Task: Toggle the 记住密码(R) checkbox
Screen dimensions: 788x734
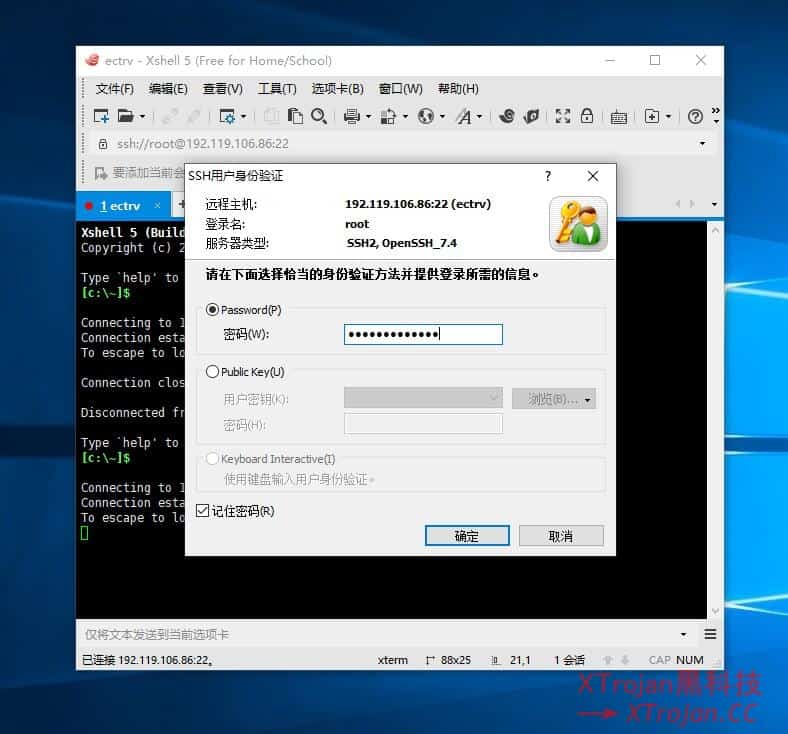Action: pos(202,511)
